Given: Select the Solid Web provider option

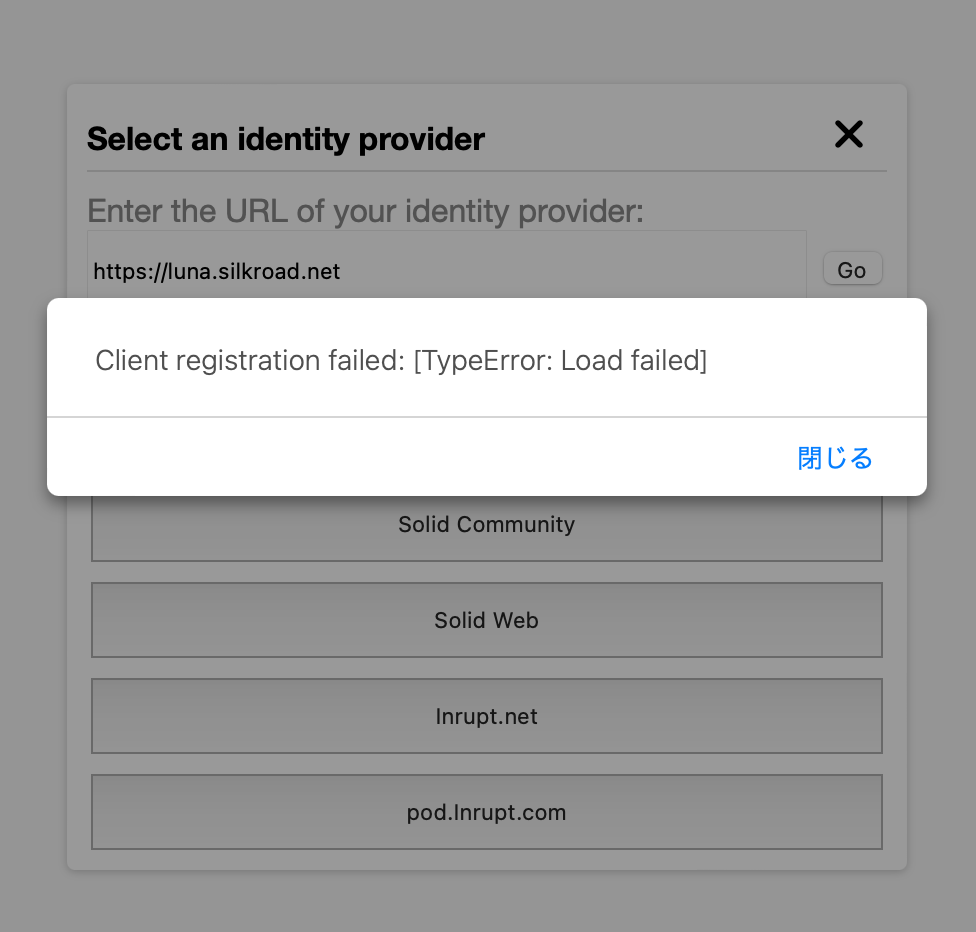Looking at the screenshot, I should click(487, 620).
